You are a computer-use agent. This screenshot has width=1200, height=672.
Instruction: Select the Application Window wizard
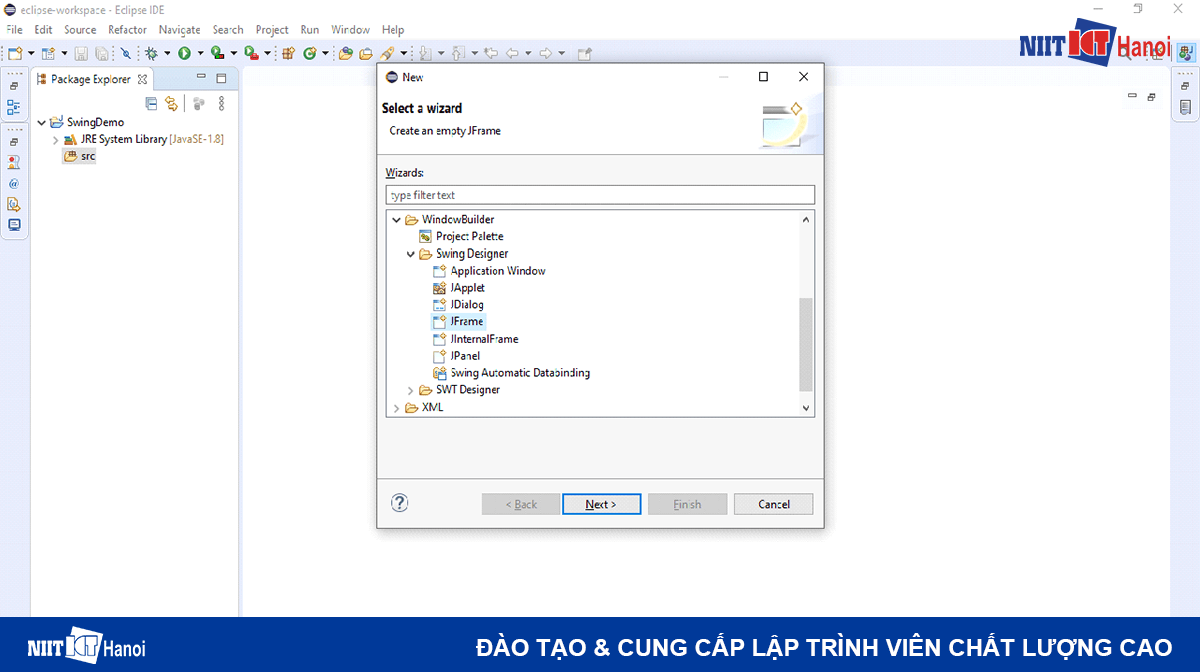(x=496, y=270)
